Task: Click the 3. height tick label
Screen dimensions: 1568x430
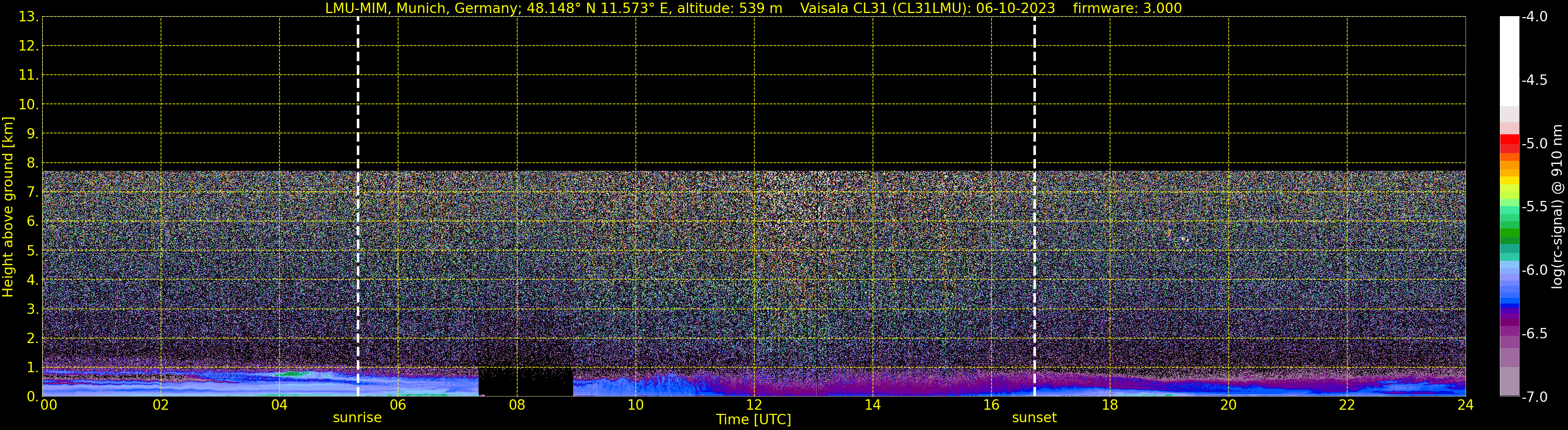Action: [32, 309]
